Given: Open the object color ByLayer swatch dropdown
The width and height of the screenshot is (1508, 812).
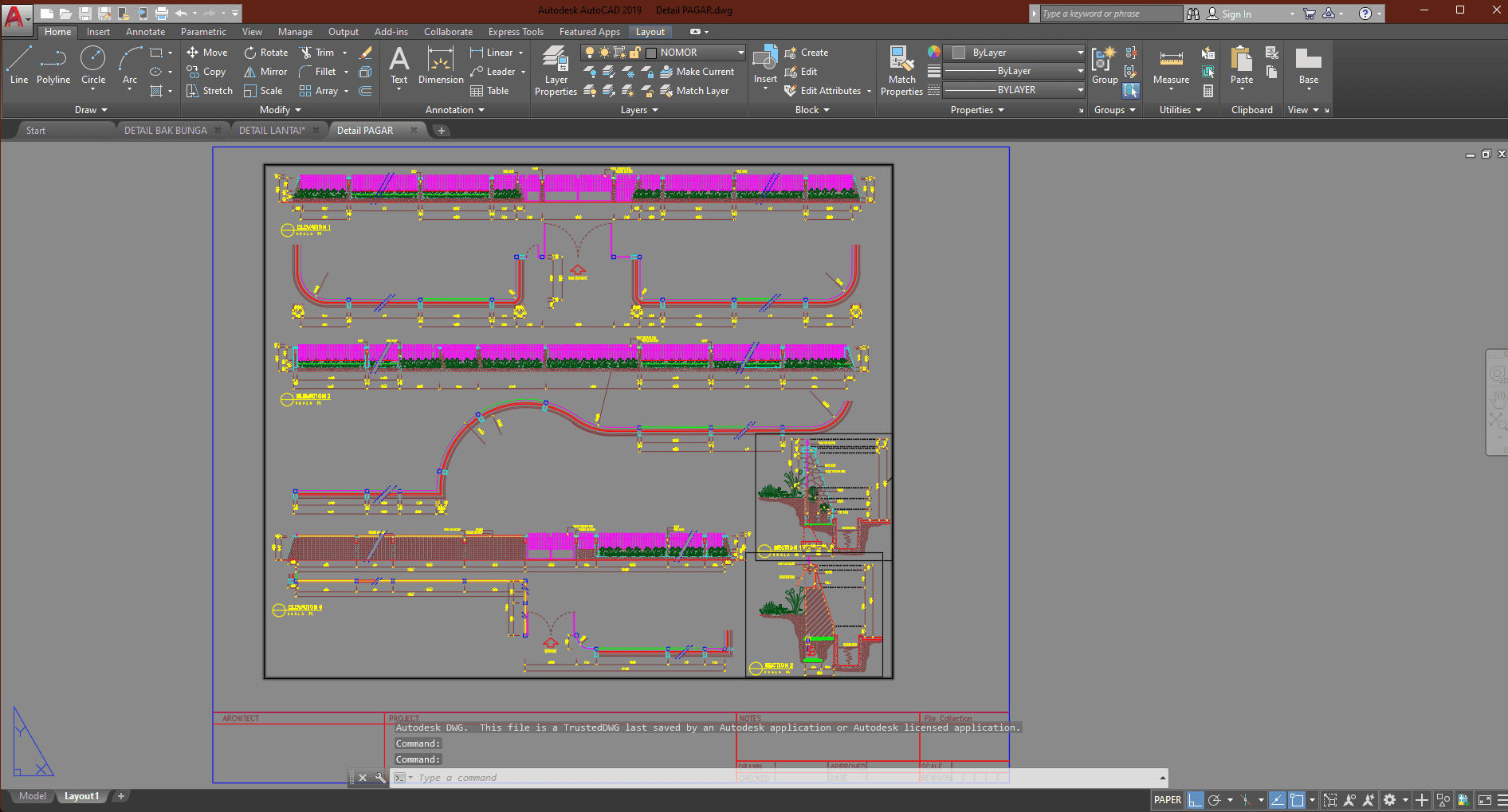Looking at the screenshot, I should click(1080, 53).
